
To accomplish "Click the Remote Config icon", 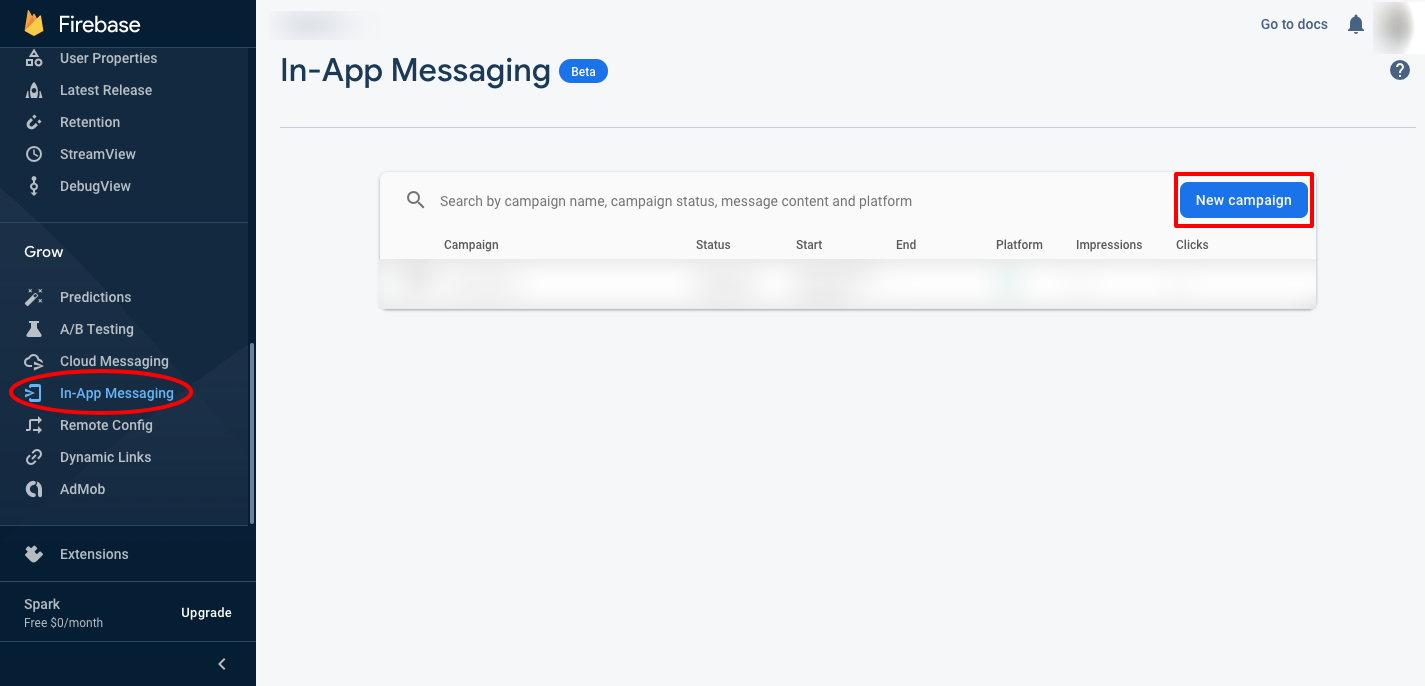I will pyautogui.click(x=34, y=425).
